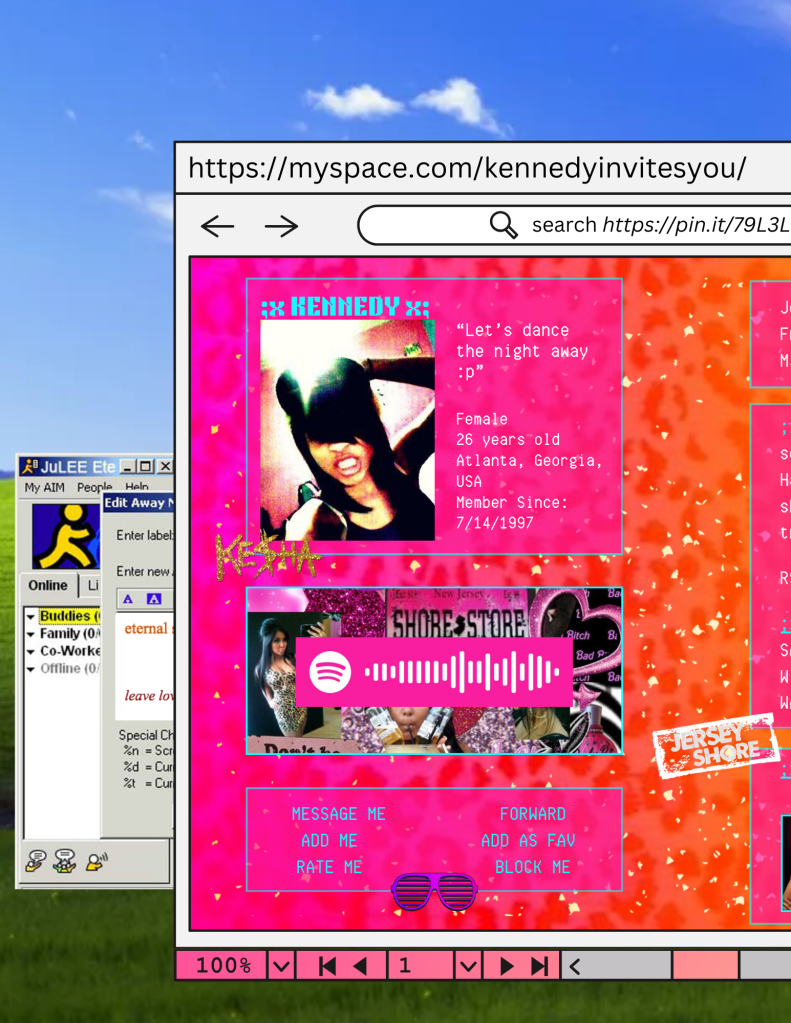Click the Spotify logo on the banner

(x=330, y=673)
